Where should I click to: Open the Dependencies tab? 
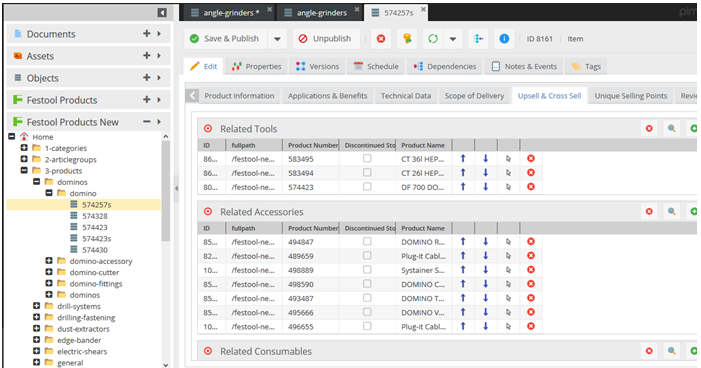coord(445,66)
